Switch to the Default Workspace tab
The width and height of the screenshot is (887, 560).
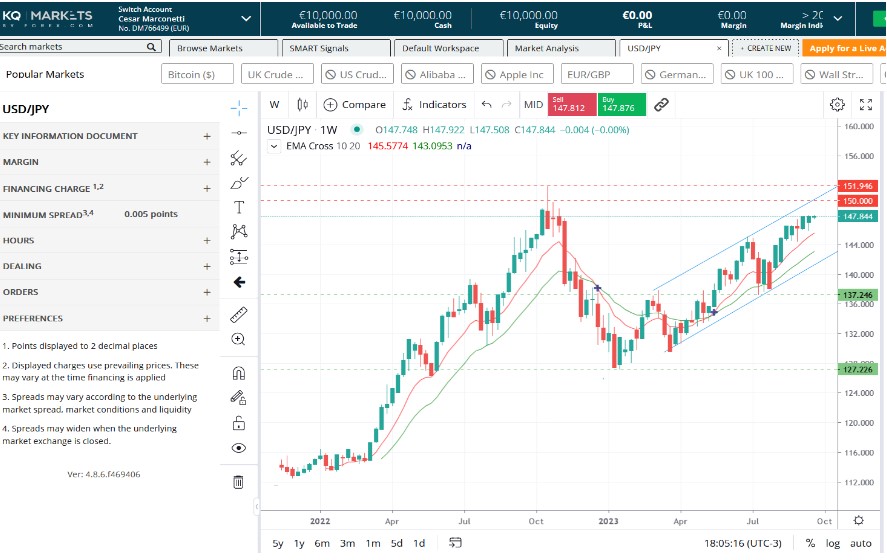[x=448, y=48]
